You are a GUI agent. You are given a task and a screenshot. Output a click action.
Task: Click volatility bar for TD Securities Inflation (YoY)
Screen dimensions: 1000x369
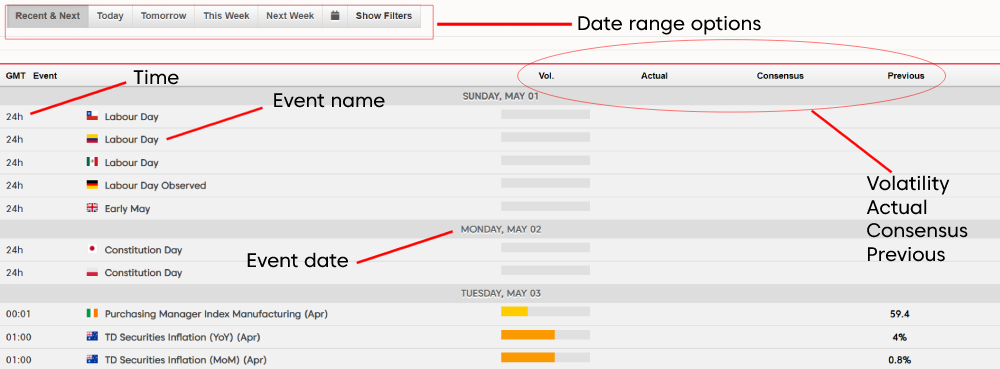[x=545, y=335]
